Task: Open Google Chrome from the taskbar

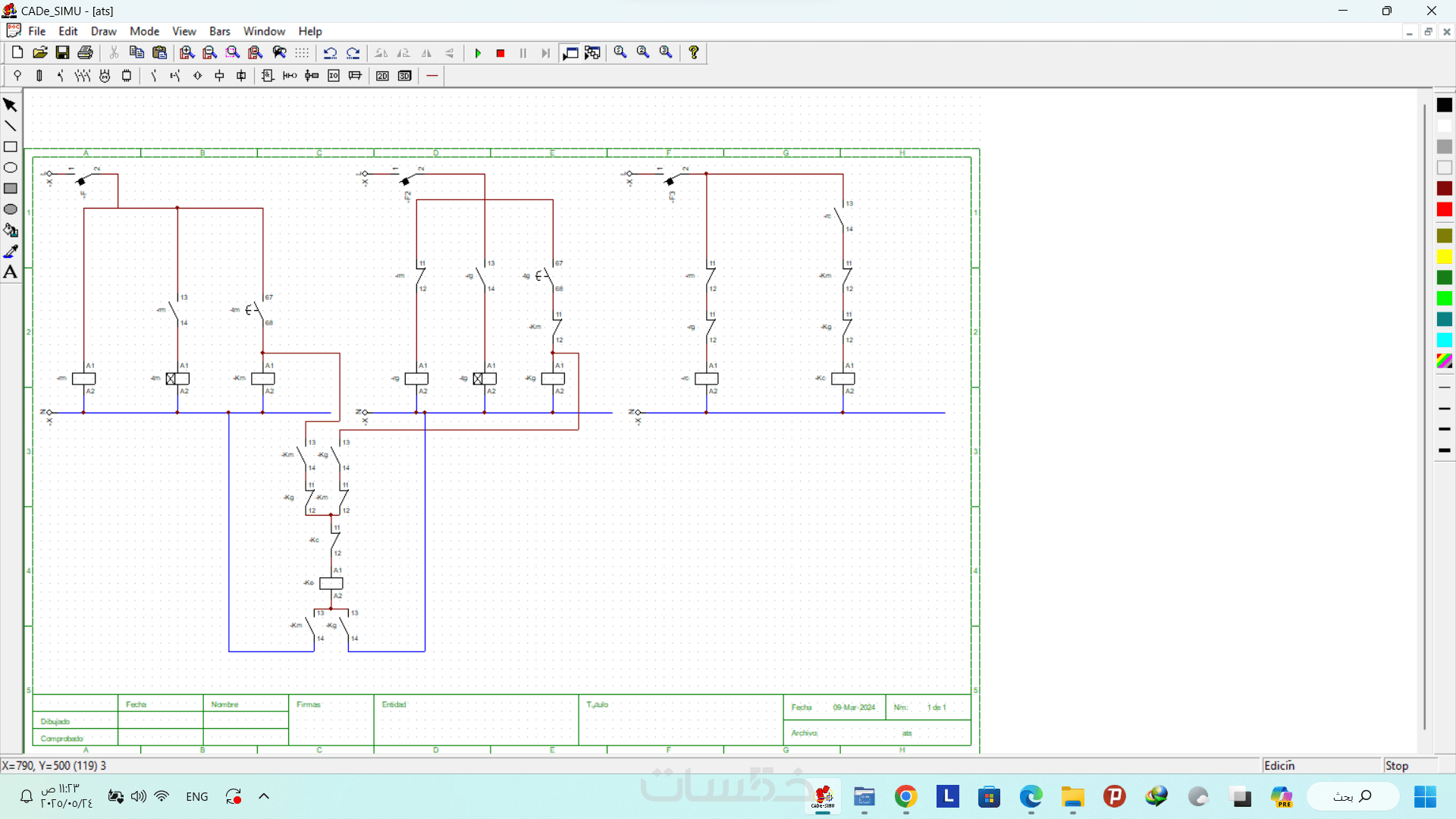Action: 905,796
